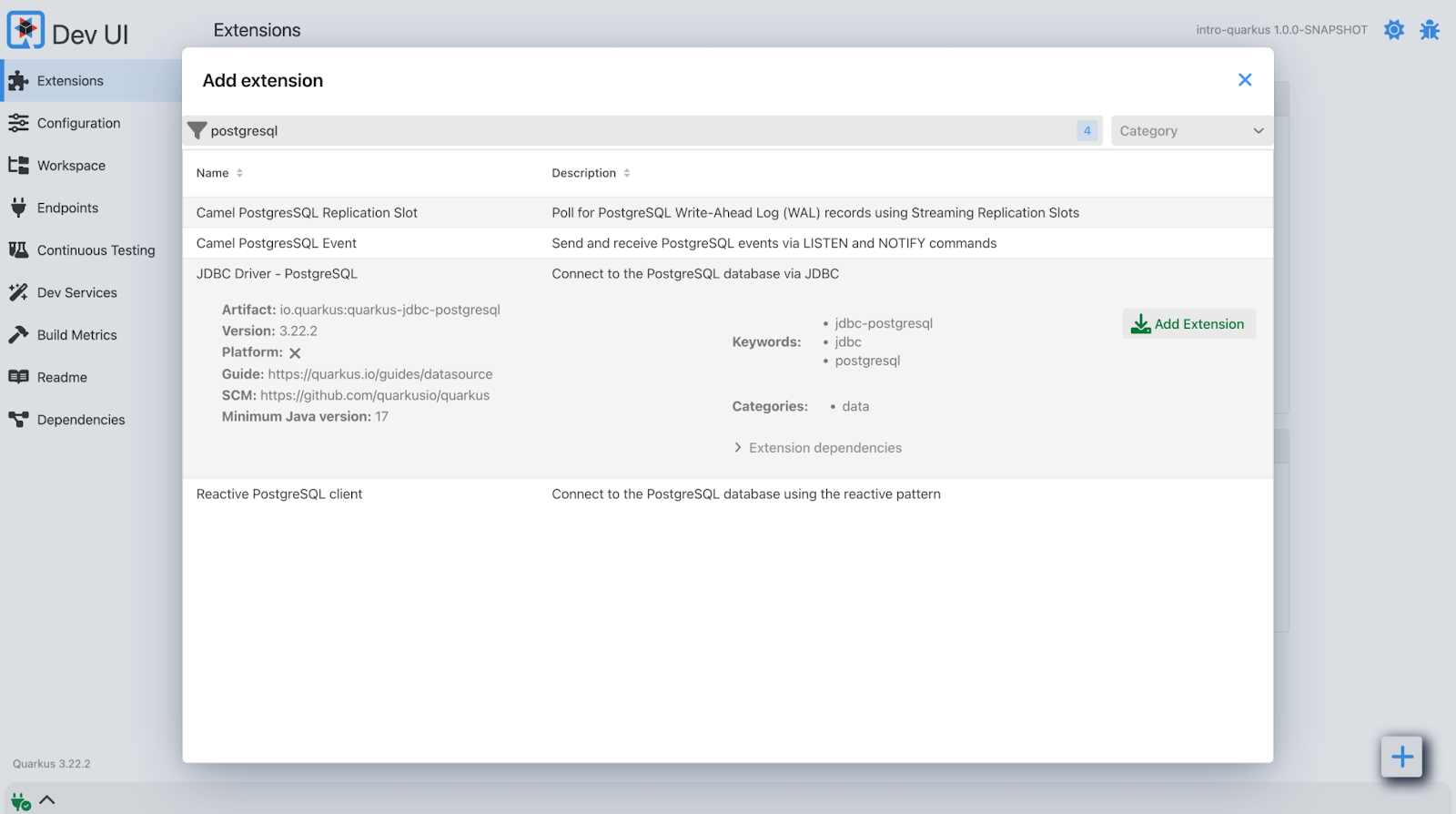Image resolution: width=1456 pixels, height=814 pixels.
Task: Select Reactive PostgreSQL client row
Action: tap(727, 493)
